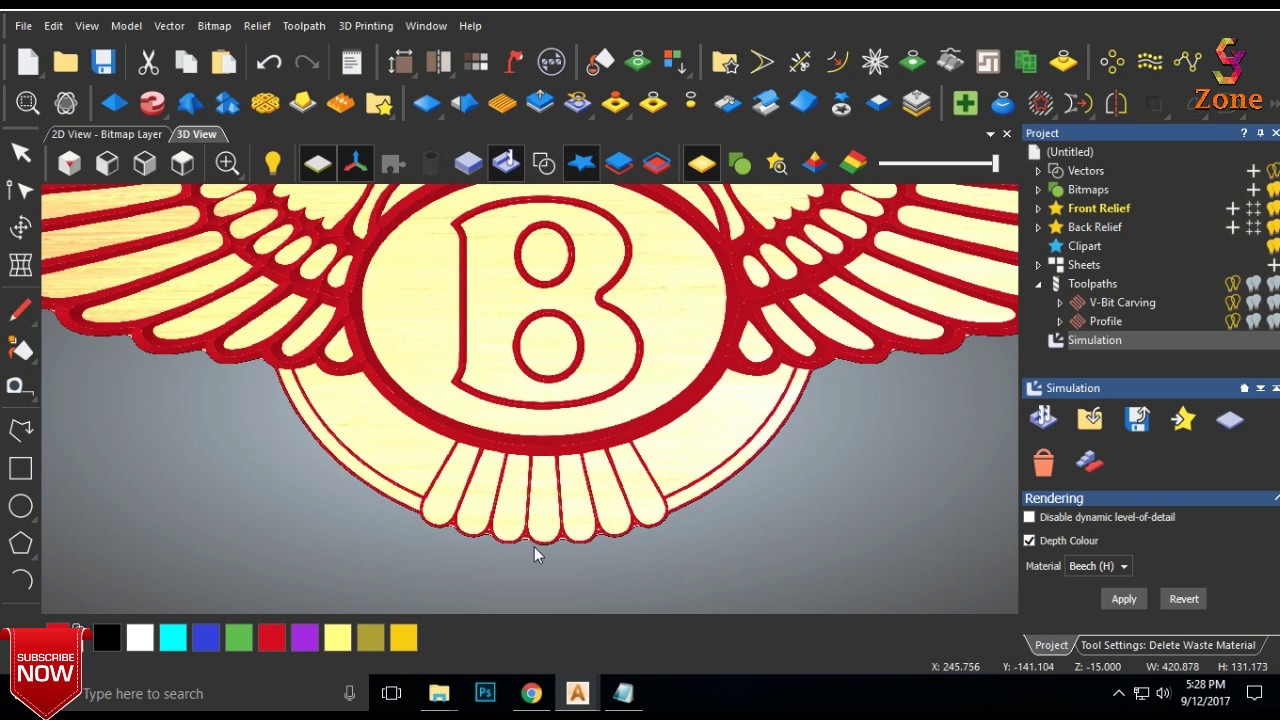1280x720 pixels.
Task: Expand the Profile toolpath node
Action: [1060, 322]
